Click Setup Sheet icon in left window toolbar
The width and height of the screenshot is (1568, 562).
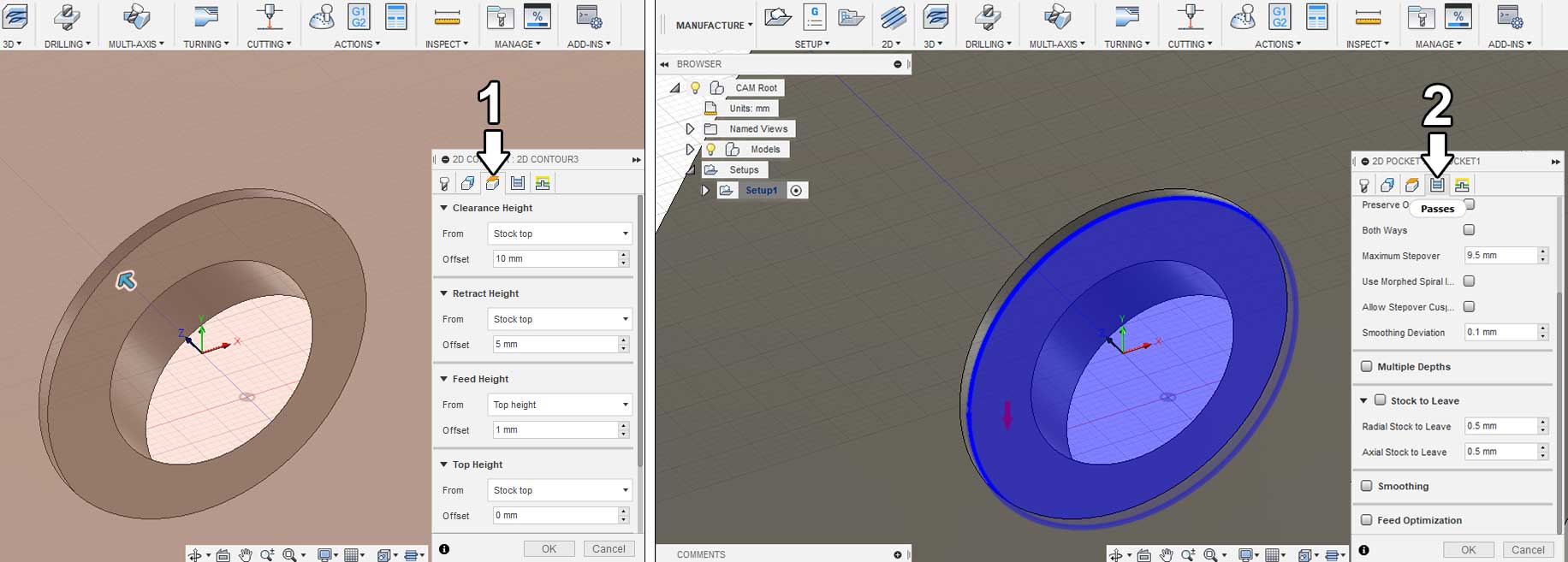[395, 17]
